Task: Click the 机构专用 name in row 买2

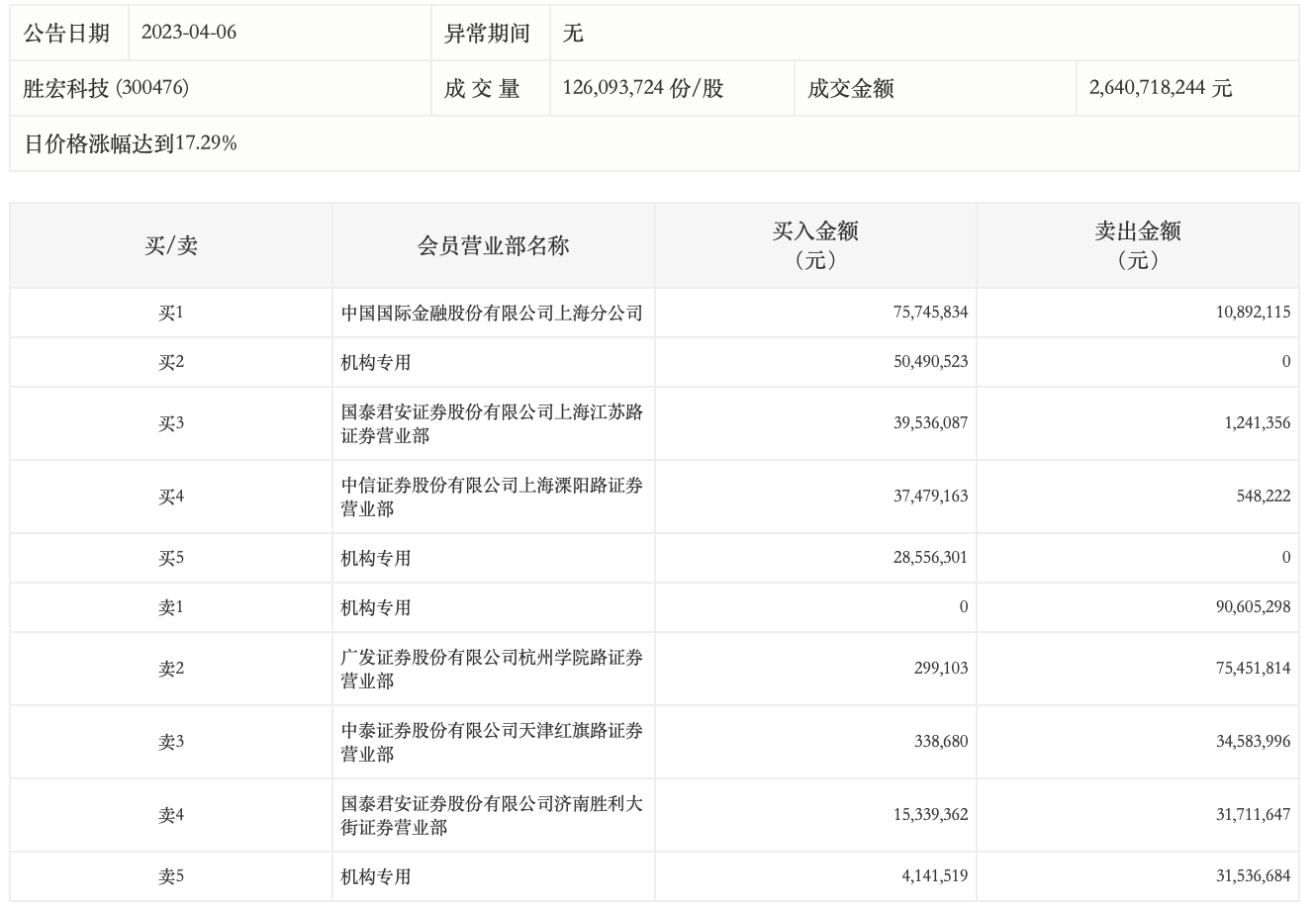Action: tap(376, 363)
